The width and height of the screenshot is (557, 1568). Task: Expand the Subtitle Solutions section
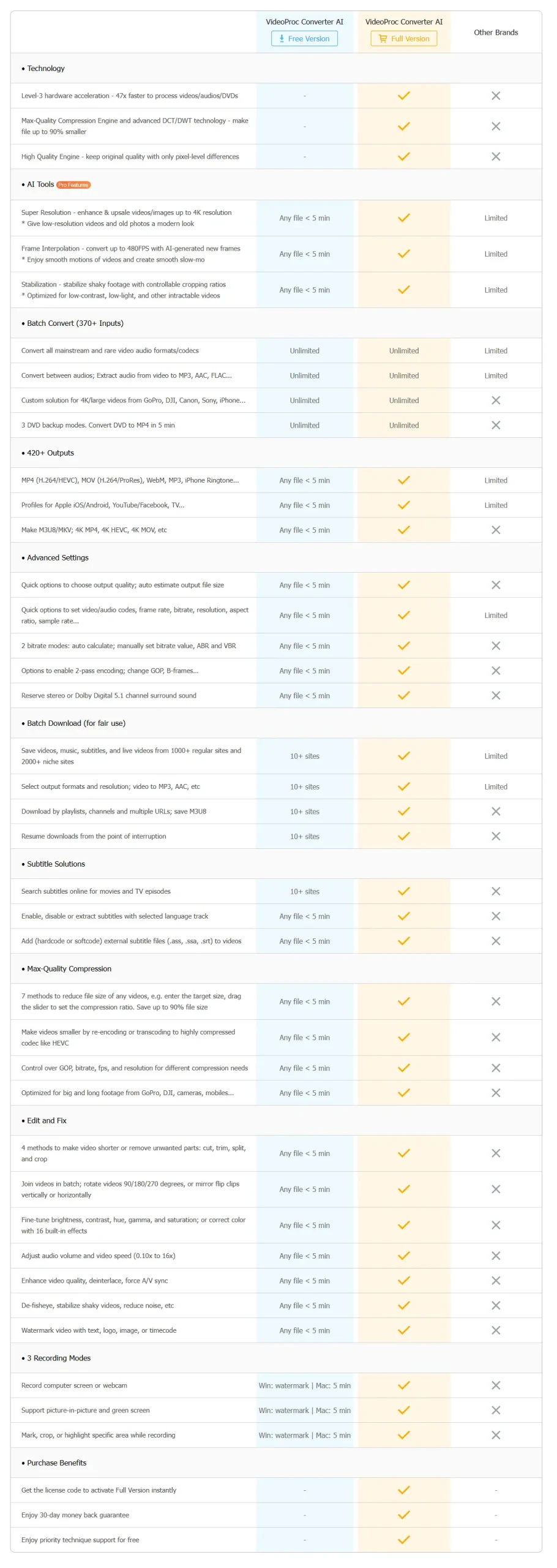(55, 864)
